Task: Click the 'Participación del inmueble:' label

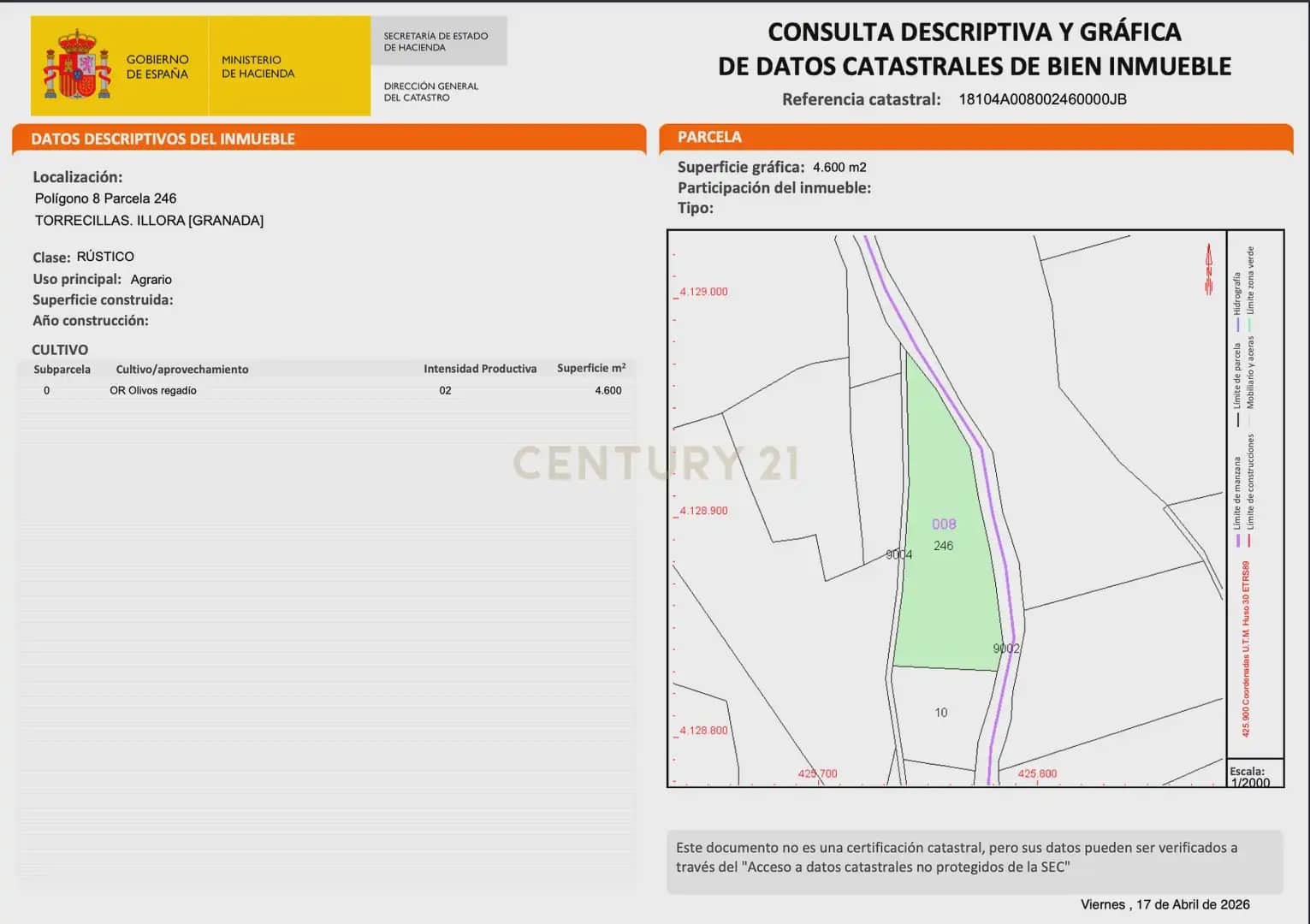Action: tap(774, 188)
